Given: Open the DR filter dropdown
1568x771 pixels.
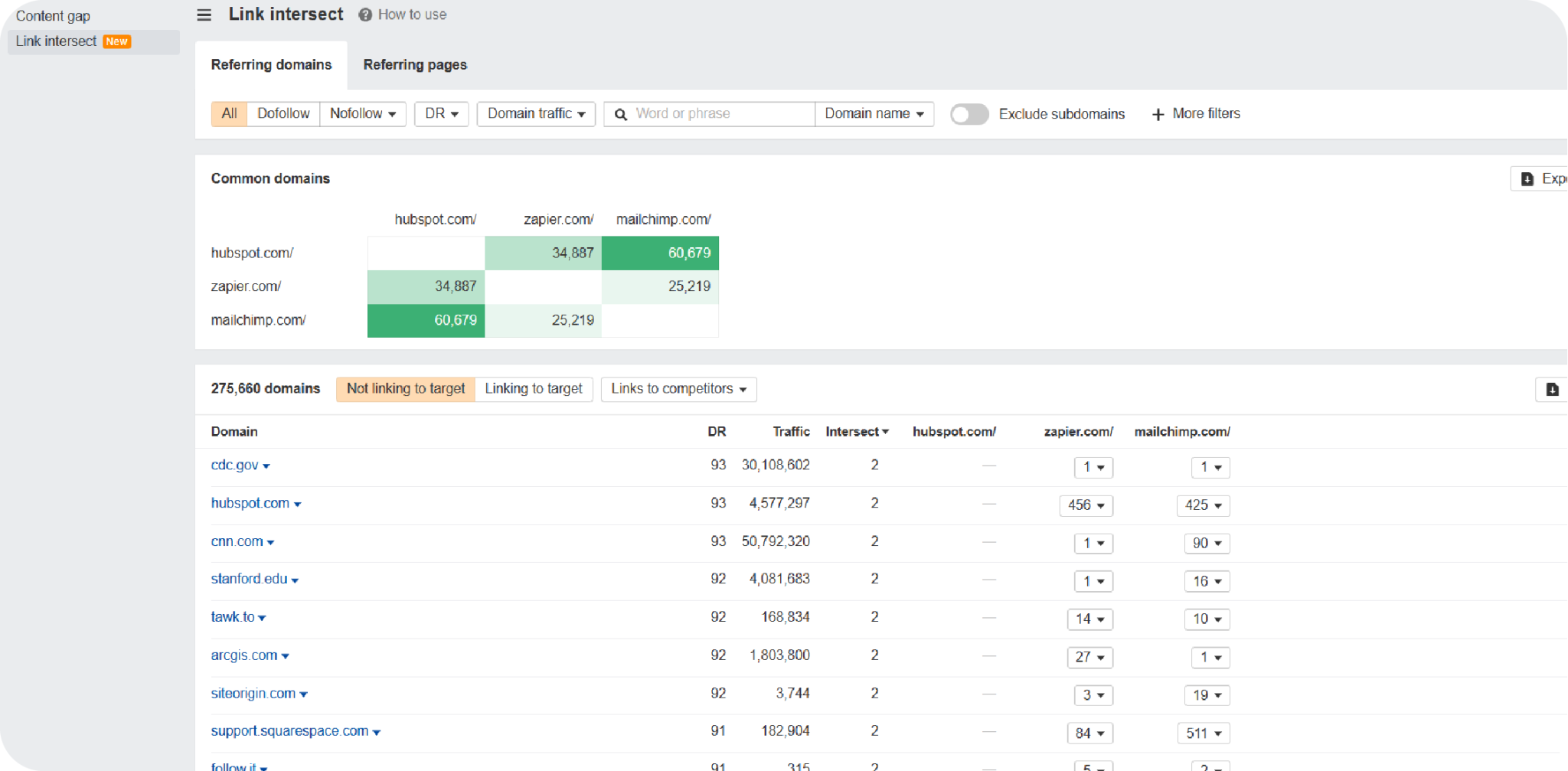Looking at the screenshot, I should [x=442, y=114].
